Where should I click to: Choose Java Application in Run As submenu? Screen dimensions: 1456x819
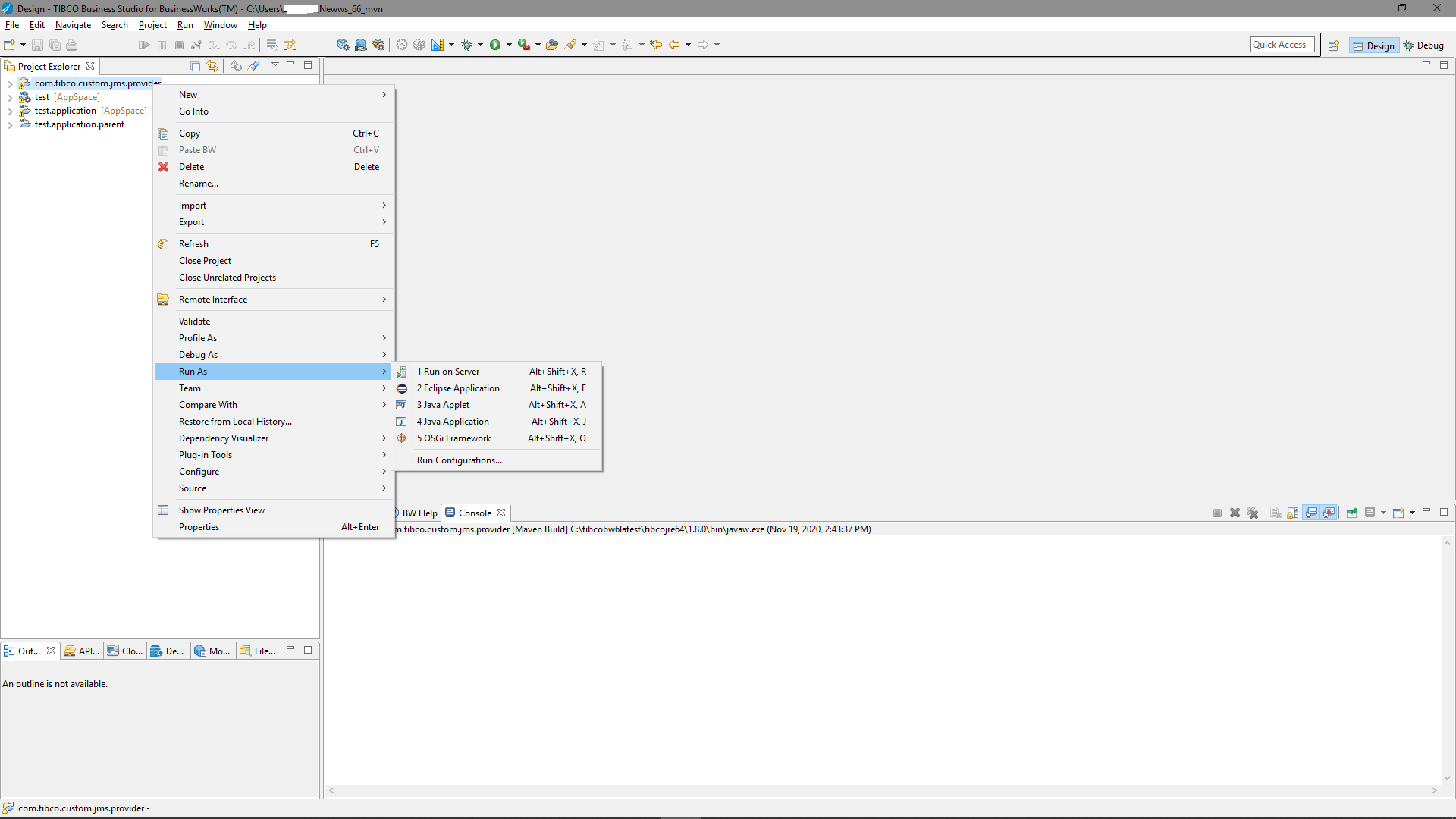[x=497, y=422]
